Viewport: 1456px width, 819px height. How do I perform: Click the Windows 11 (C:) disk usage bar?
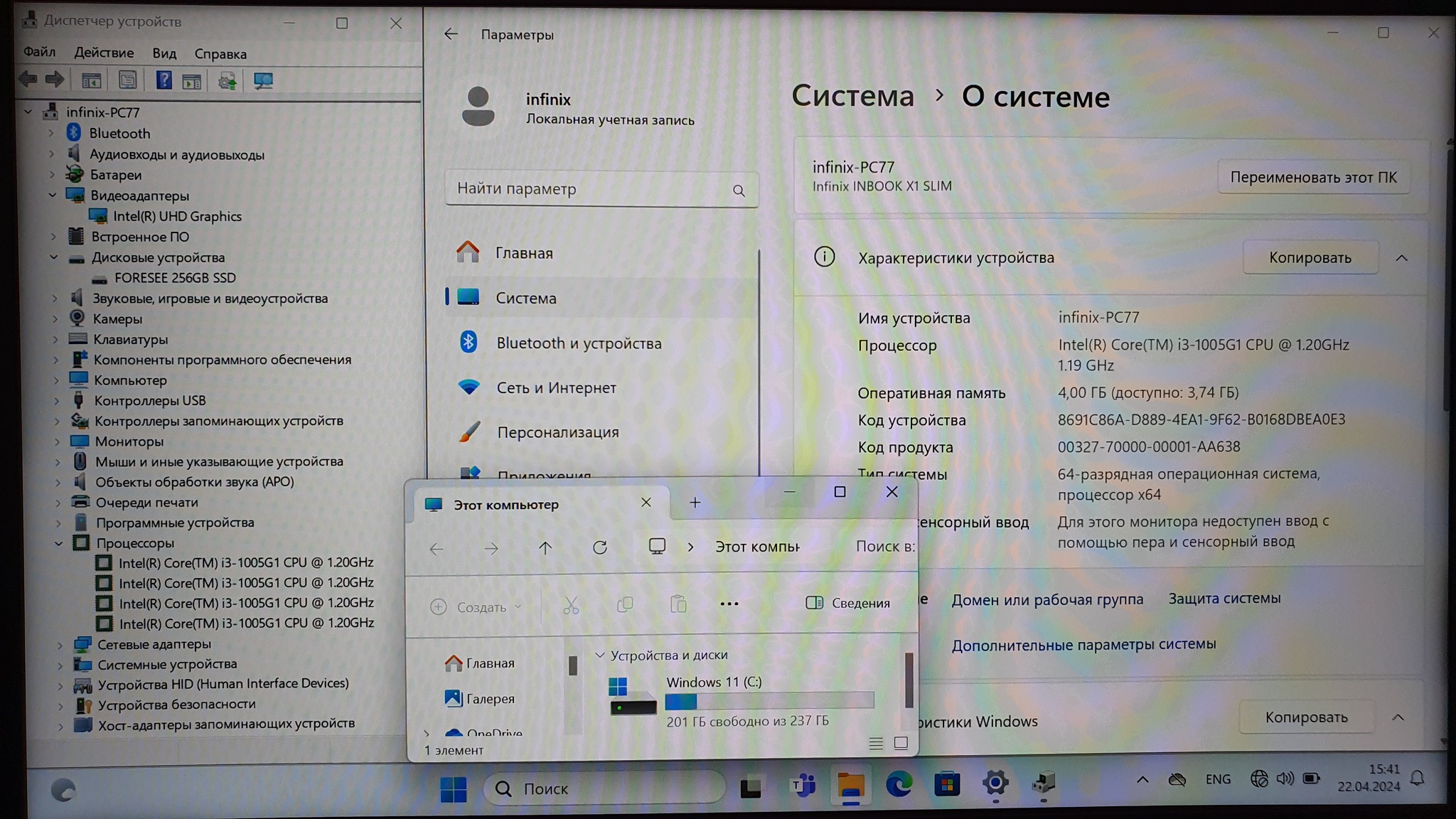point(769,701)
